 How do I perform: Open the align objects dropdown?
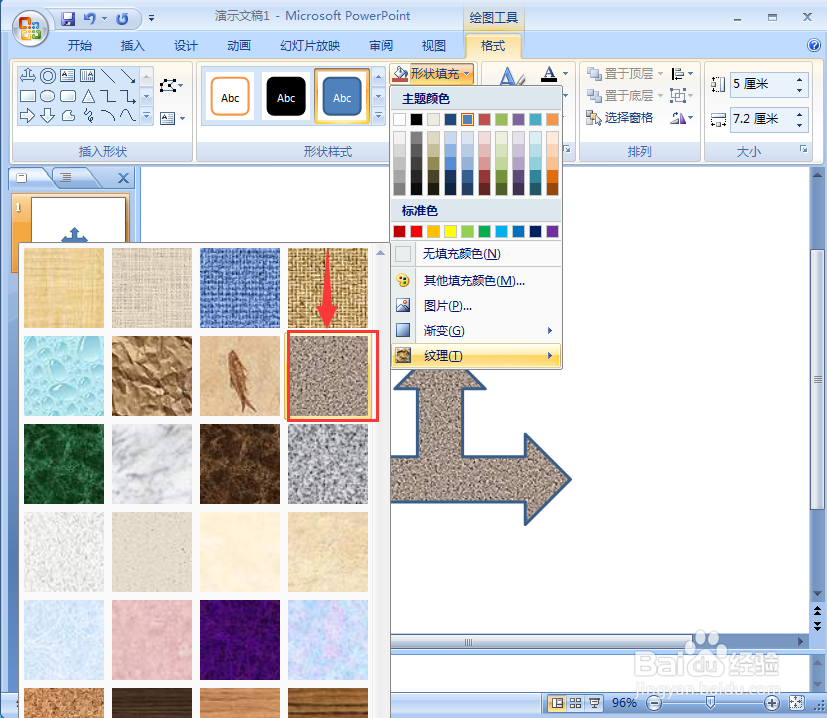tap(682, 73)
